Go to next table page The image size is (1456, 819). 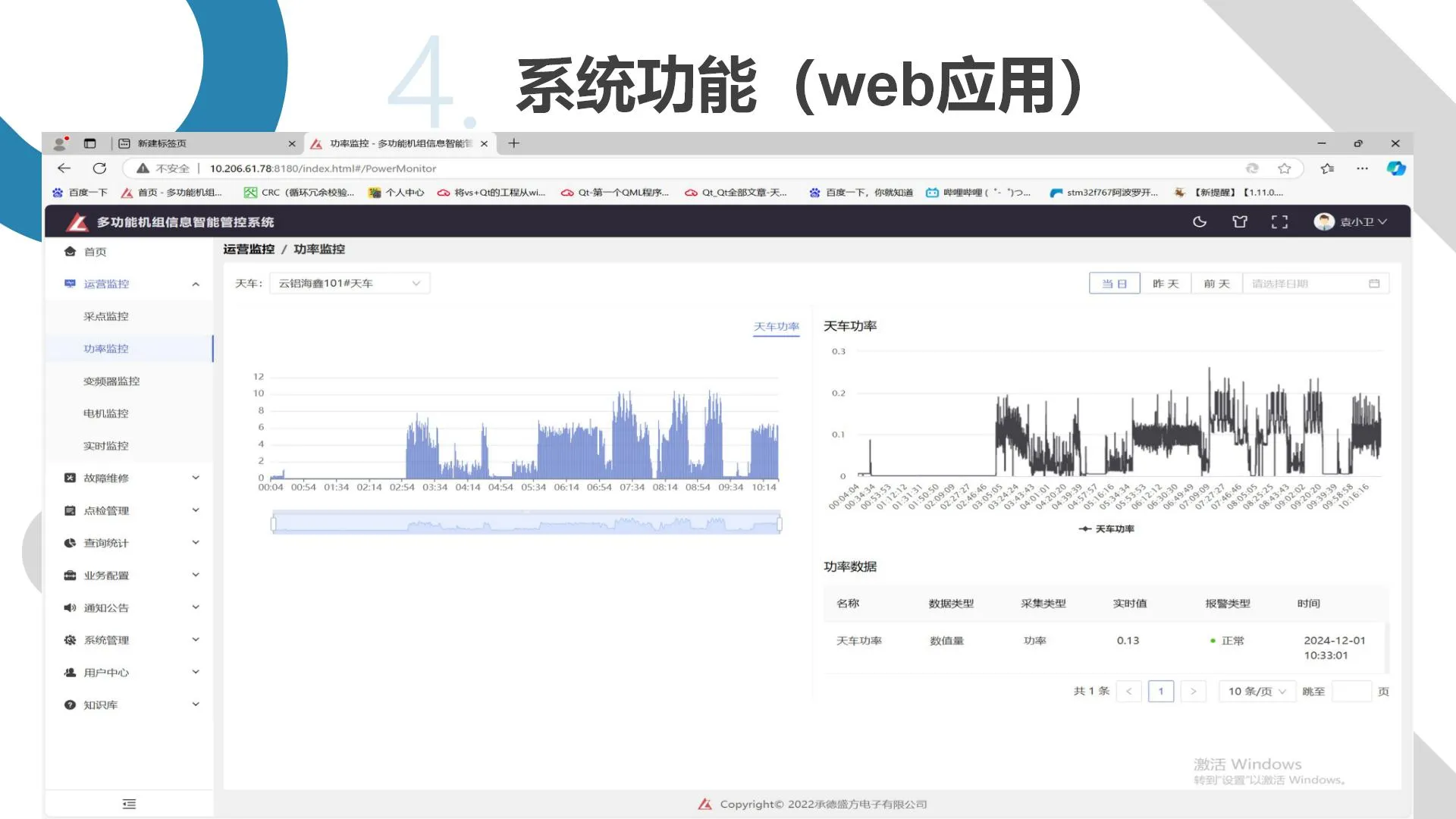click(x=1193, y=691)
